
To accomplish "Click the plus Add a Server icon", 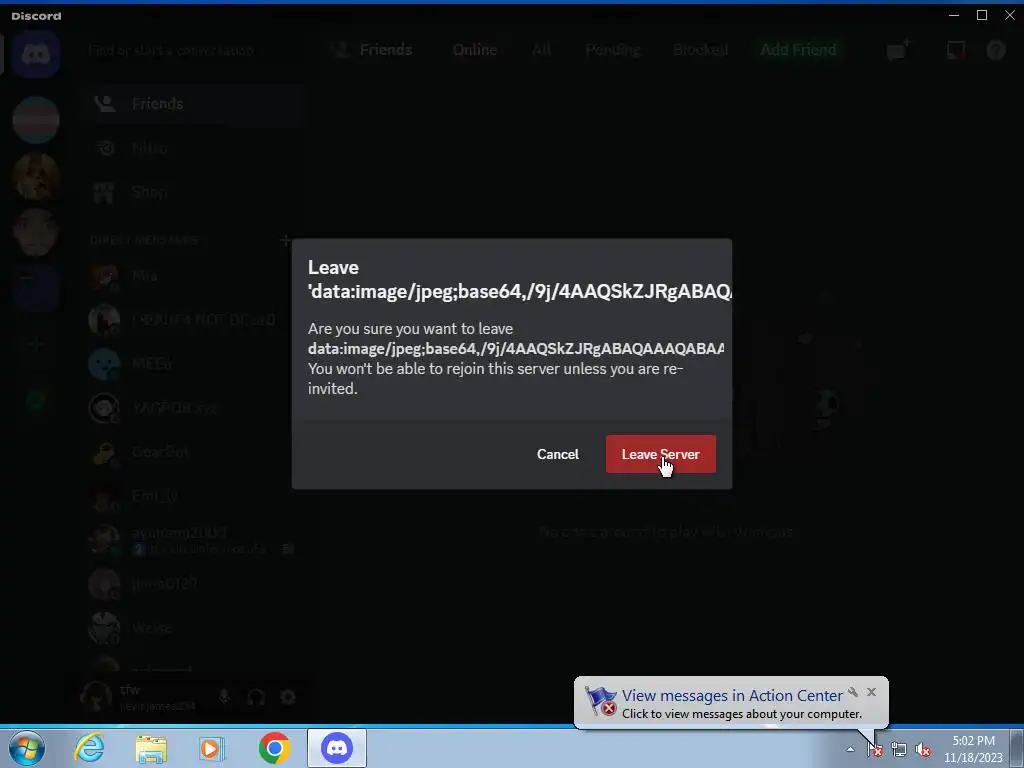I will 36,344.
